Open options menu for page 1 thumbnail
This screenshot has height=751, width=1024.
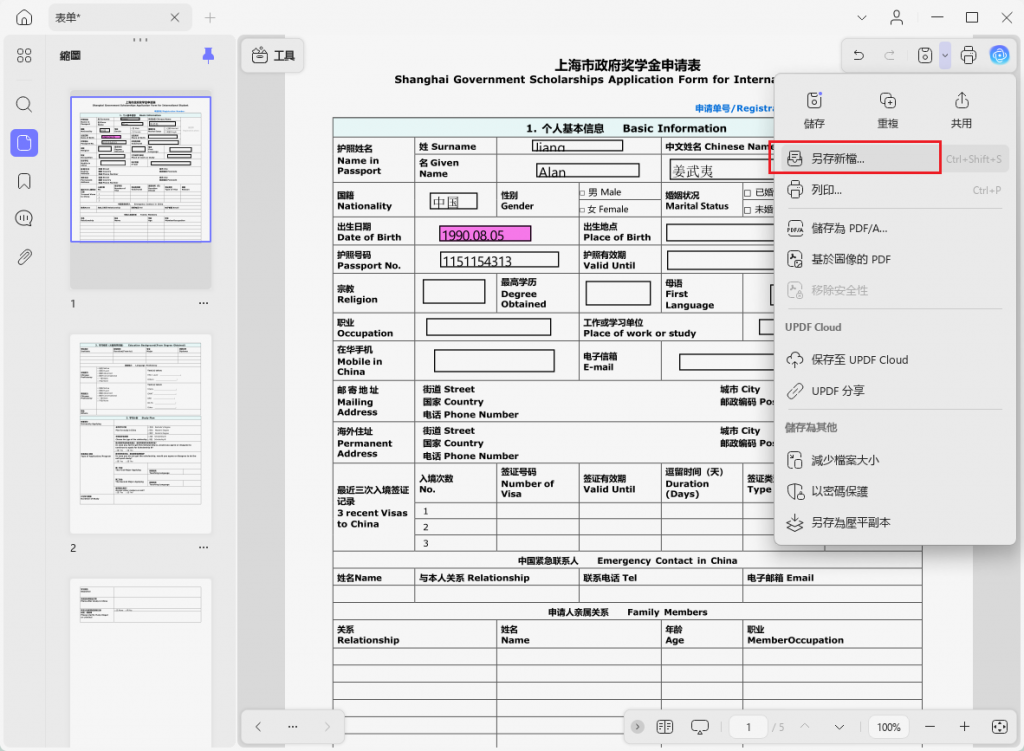pyautogui.click(x=203, y=303)
